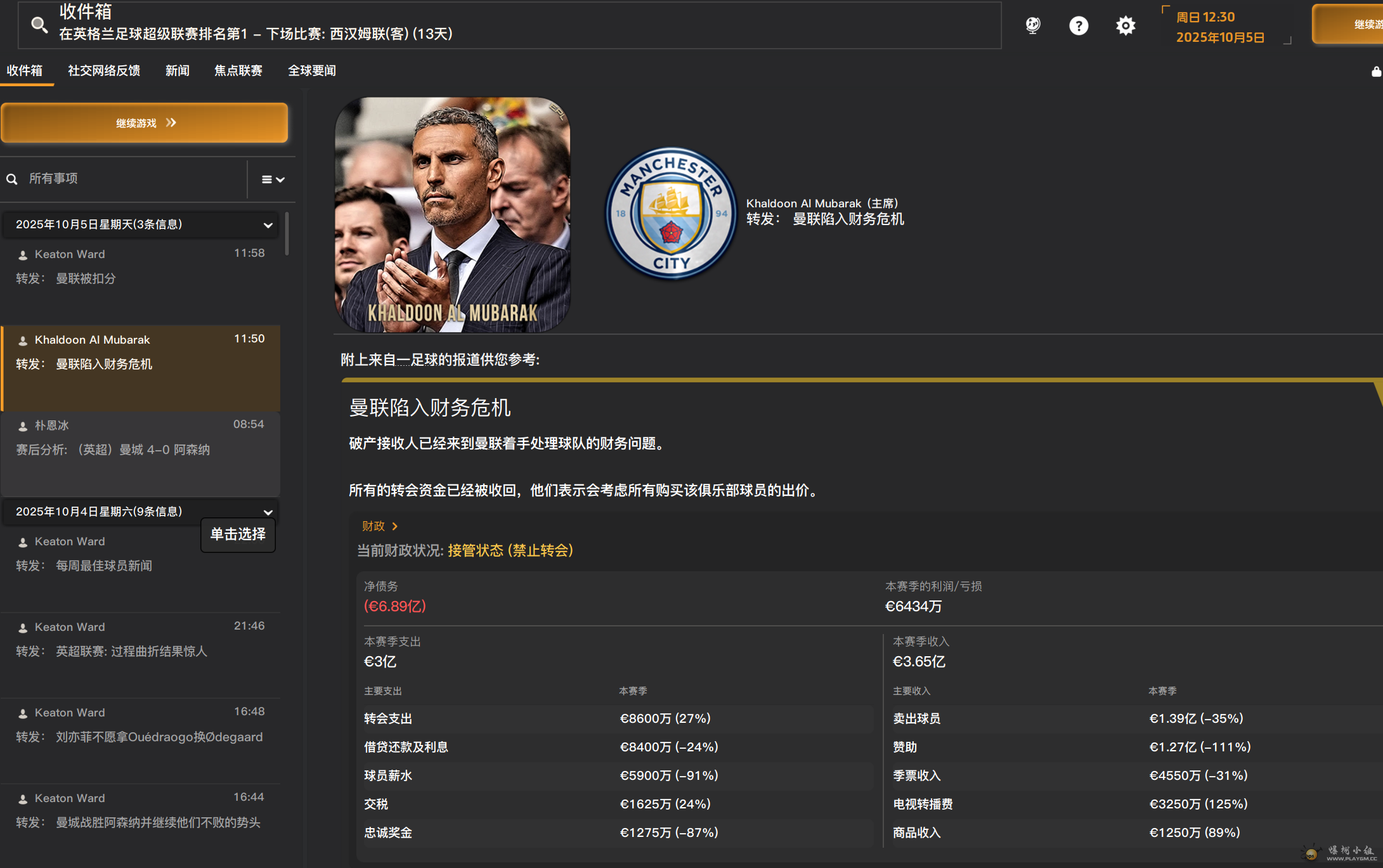The image size is (1383, 868).
Task: Open 朴恩冰 post-match analysis message
Action: 141,454
